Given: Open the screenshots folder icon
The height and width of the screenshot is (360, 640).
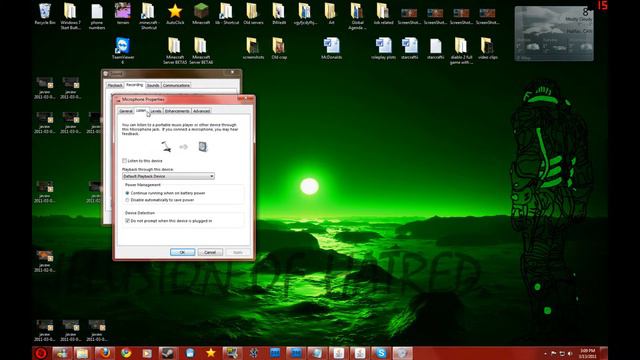Looking at the screenshot, I should click(253, 48).
